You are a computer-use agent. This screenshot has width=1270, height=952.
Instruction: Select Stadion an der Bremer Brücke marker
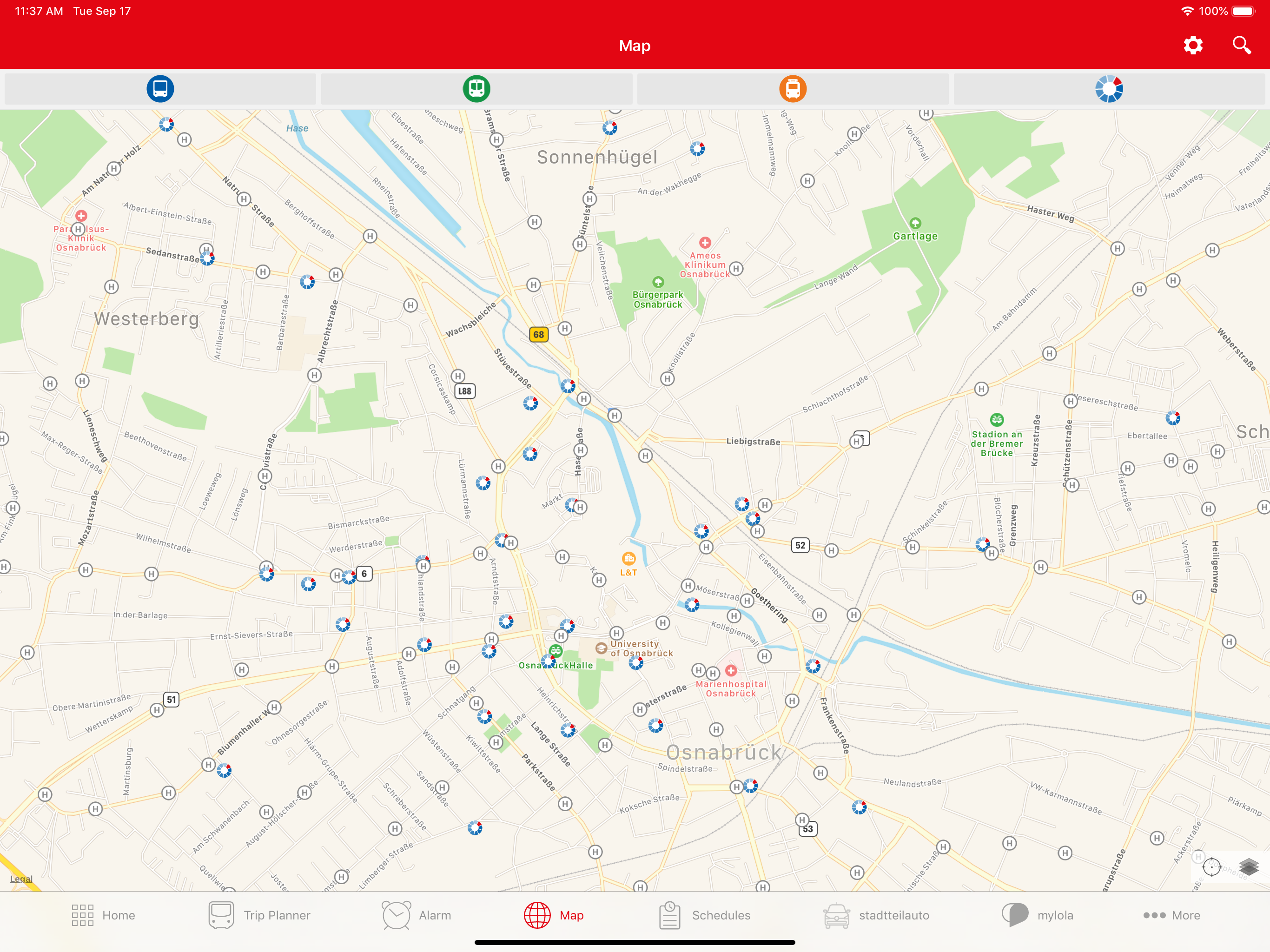[997, 420]
